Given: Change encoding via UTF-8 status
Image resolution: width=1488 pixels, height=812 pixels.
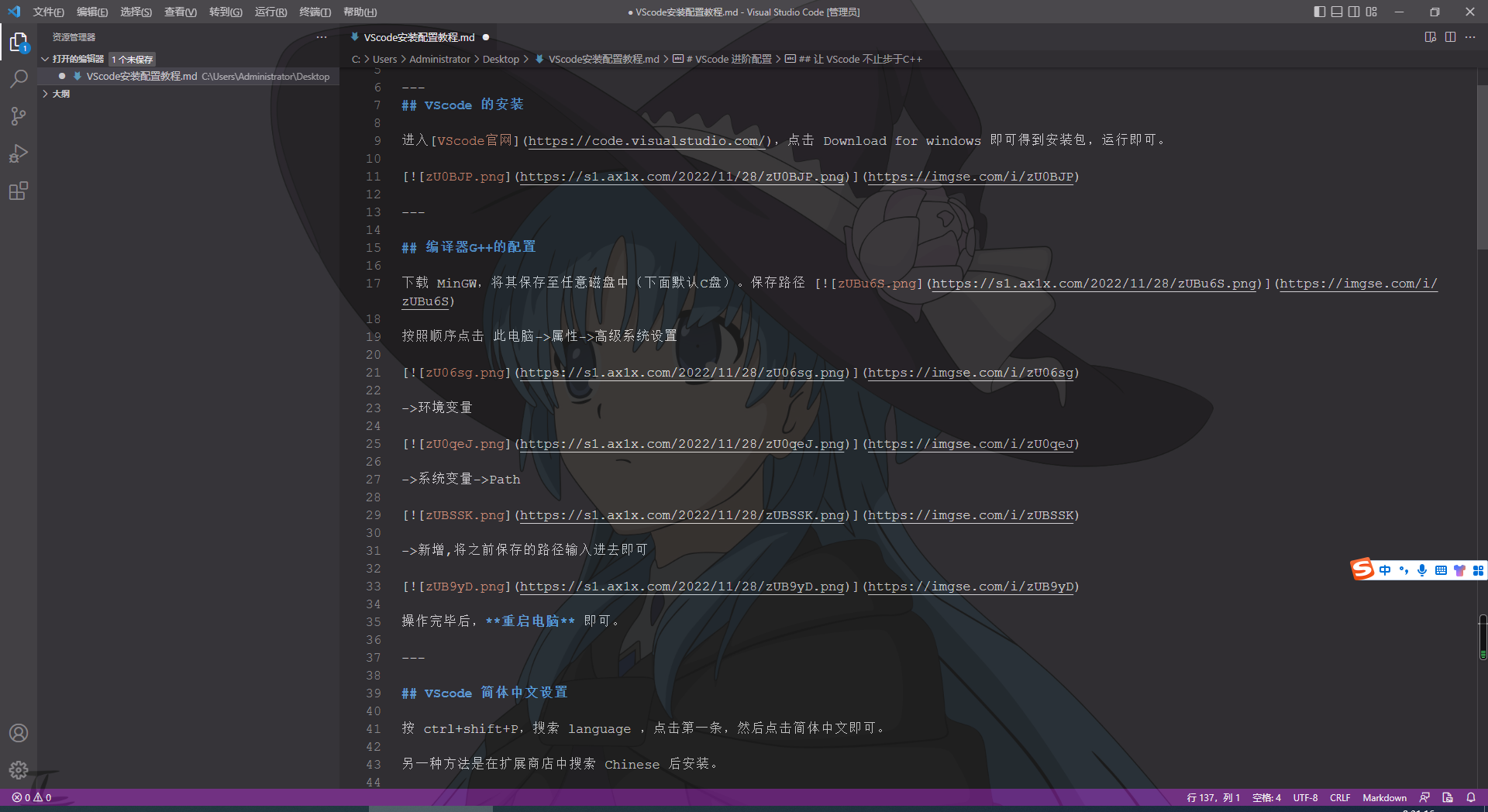Looking at the screenshot, I should pyautogui.click(x=1305, y=797).
